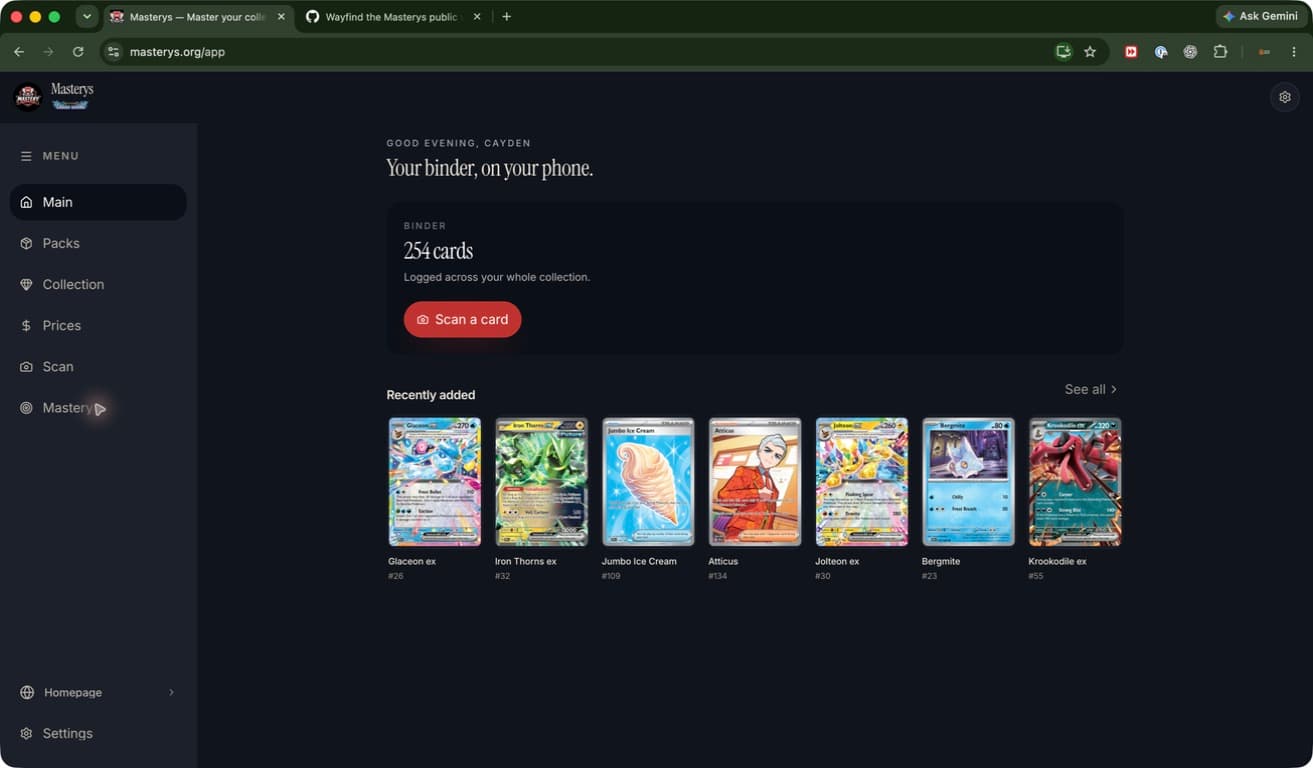This screenshot has width=1313, height=768.
Task: Open the Prices section
Action: [x=98, y=325]
